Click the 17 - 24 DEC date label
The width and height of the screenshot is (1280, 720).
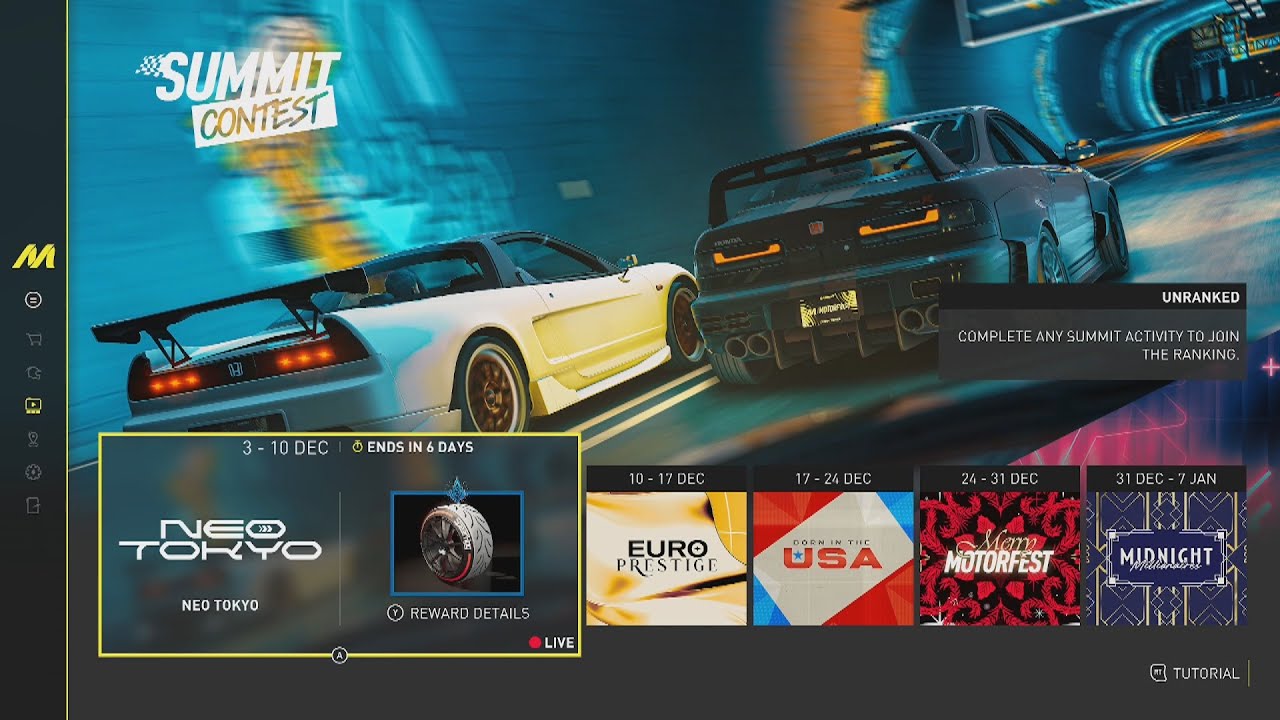[x=833, y=479]
